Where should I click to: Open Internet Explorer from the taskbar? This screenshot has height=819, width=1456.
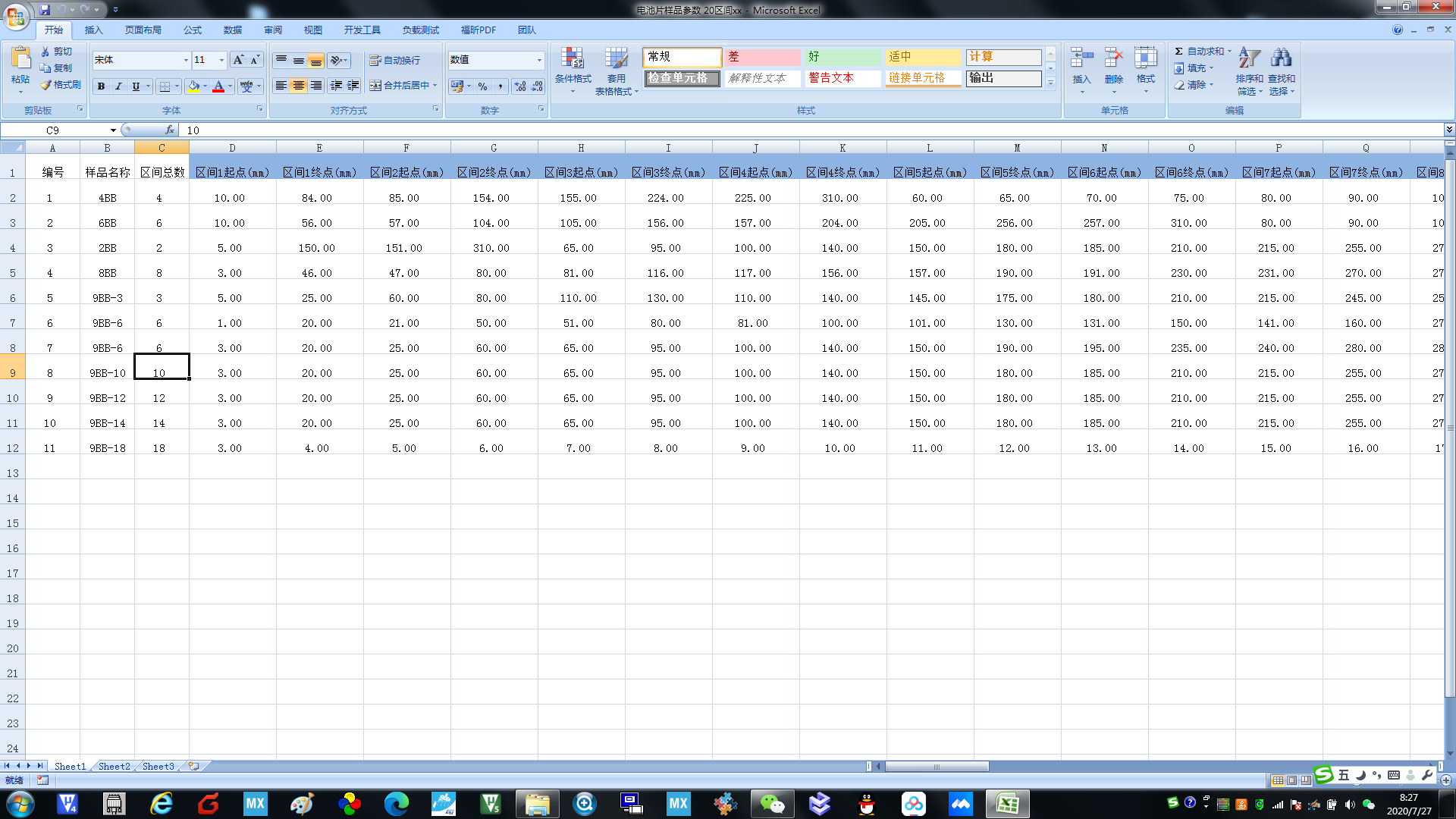[161, 804]
